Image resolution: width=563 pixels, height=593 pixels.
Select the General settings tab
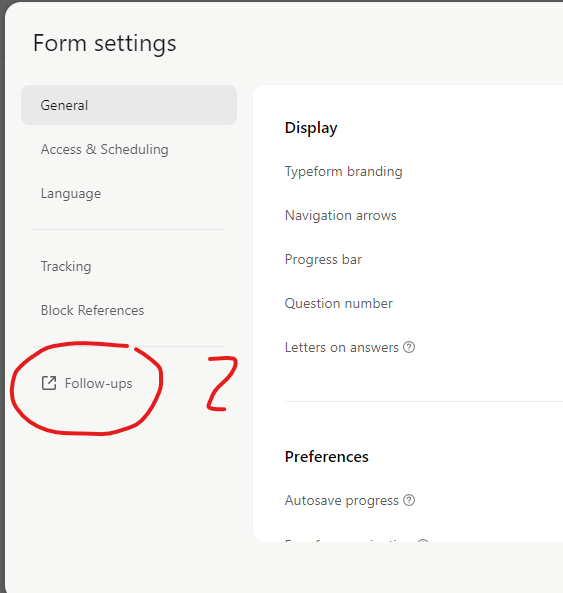[x=129, y=105]
